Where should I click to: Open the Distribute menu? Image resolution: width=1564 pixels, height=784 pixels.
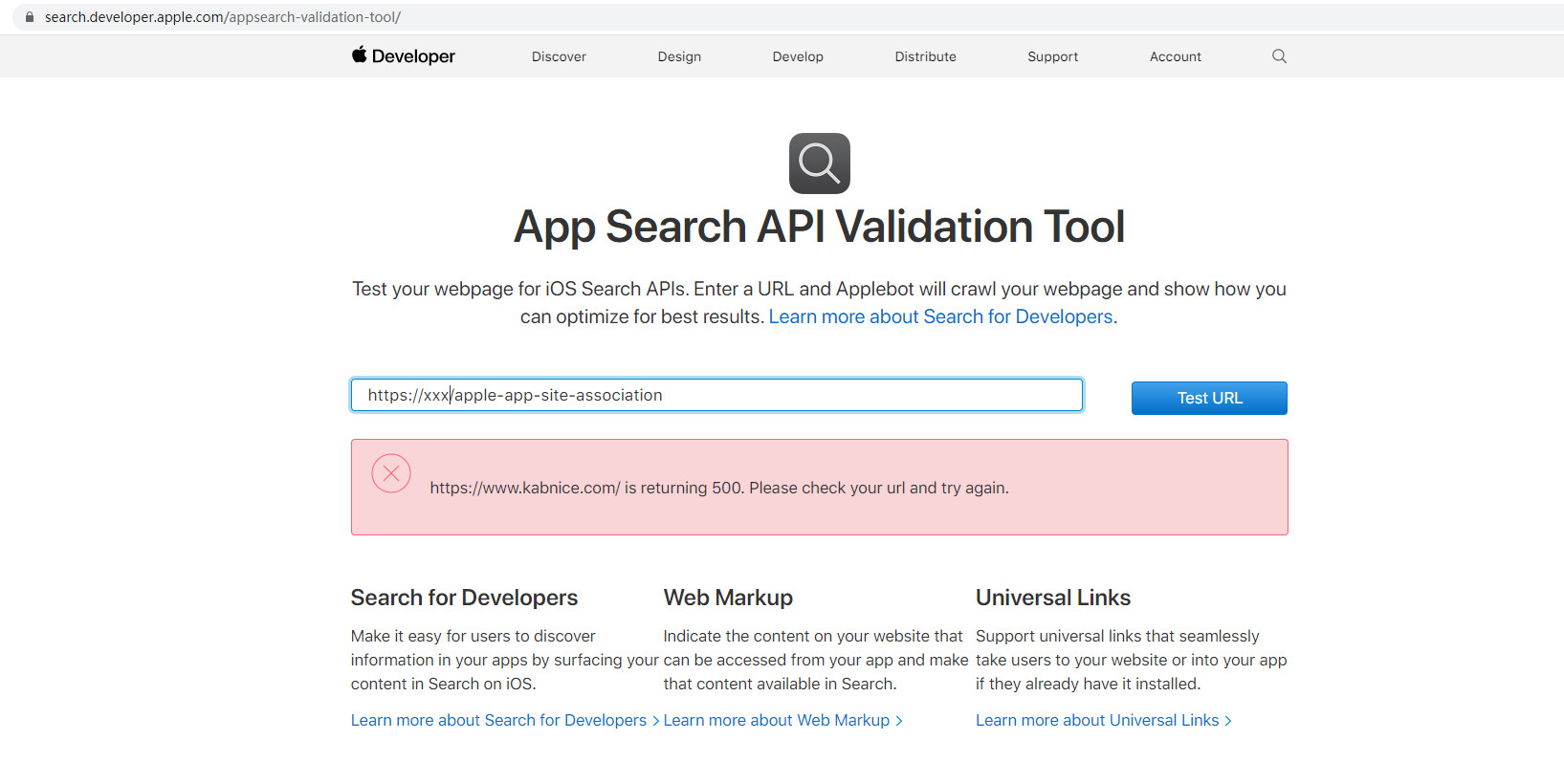925,56
